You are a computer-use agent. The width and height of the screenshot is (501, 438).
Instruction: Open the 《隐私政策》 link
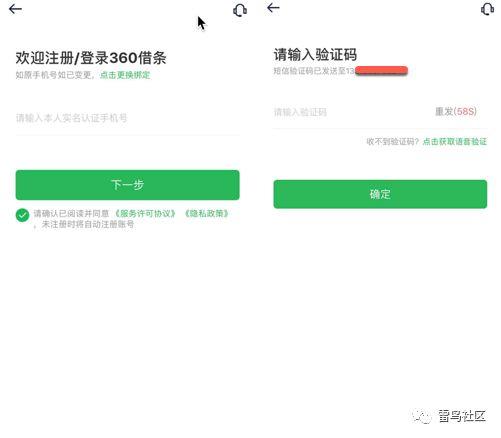pos(207,213)
